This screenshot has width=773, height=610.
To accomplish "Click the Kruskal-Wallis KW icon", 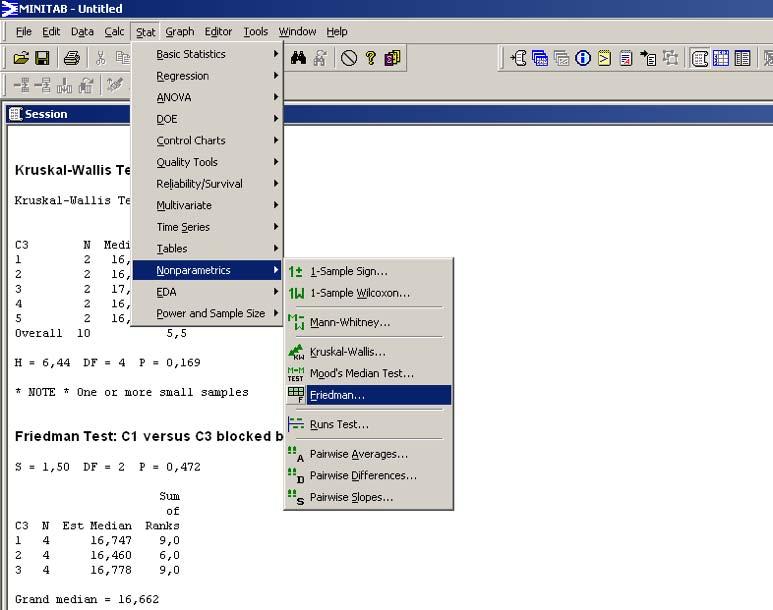I will click(296, 352).
